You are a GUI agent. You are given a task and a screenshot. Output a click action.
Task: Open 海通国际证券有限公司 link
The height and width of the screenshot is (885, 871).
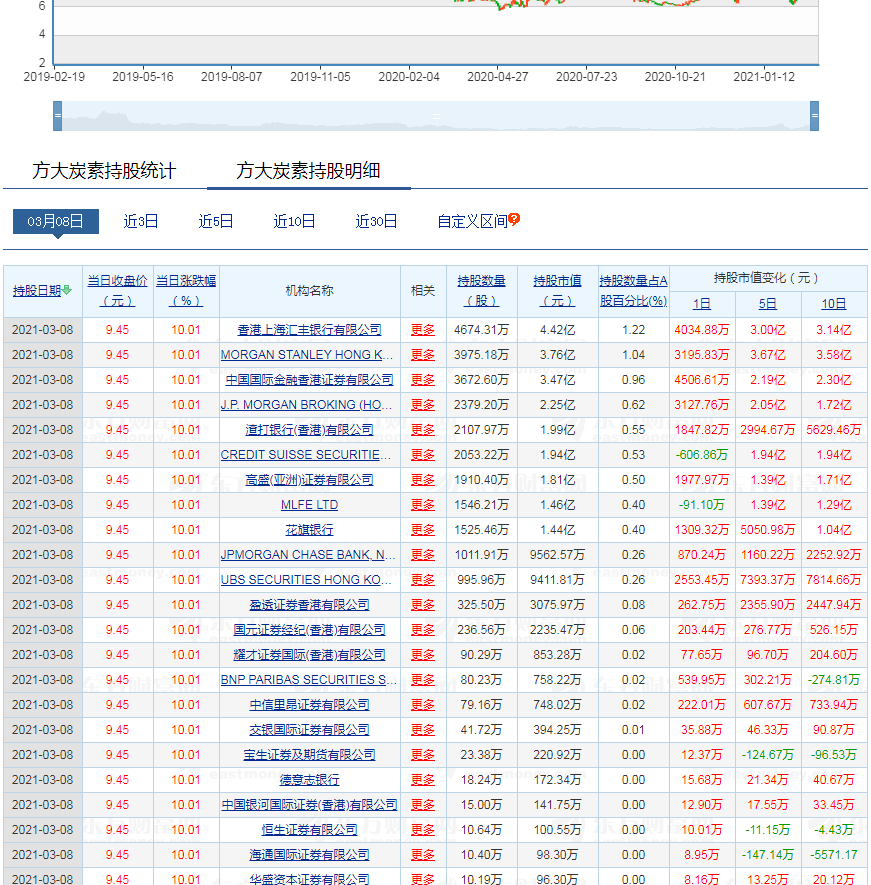309,855
